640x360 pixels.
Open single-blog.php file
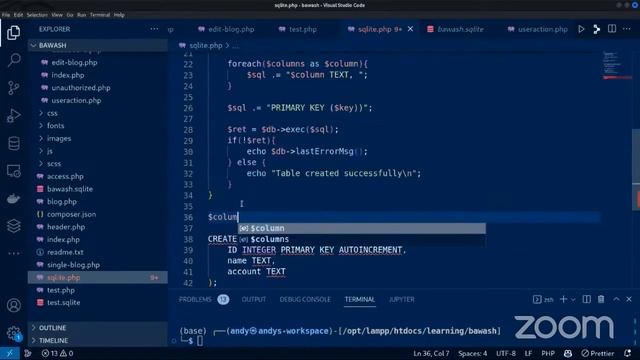tap(73, 265)
